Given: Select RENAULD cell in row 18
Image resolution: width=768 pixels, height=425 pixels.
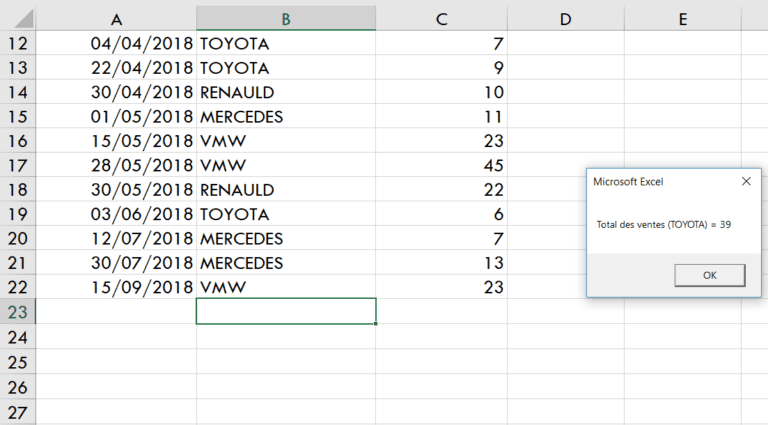Looking at the screenshot, I should tap(286, 189).
